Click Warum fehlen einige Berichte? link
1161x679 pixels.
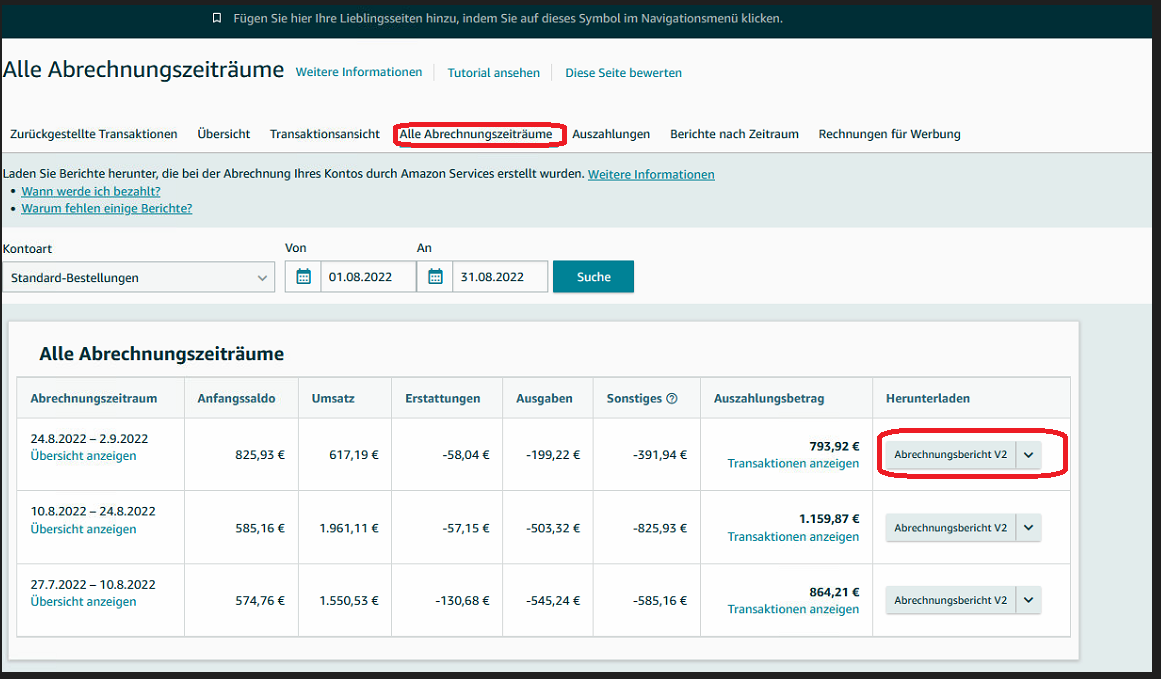tap(107, 209)
